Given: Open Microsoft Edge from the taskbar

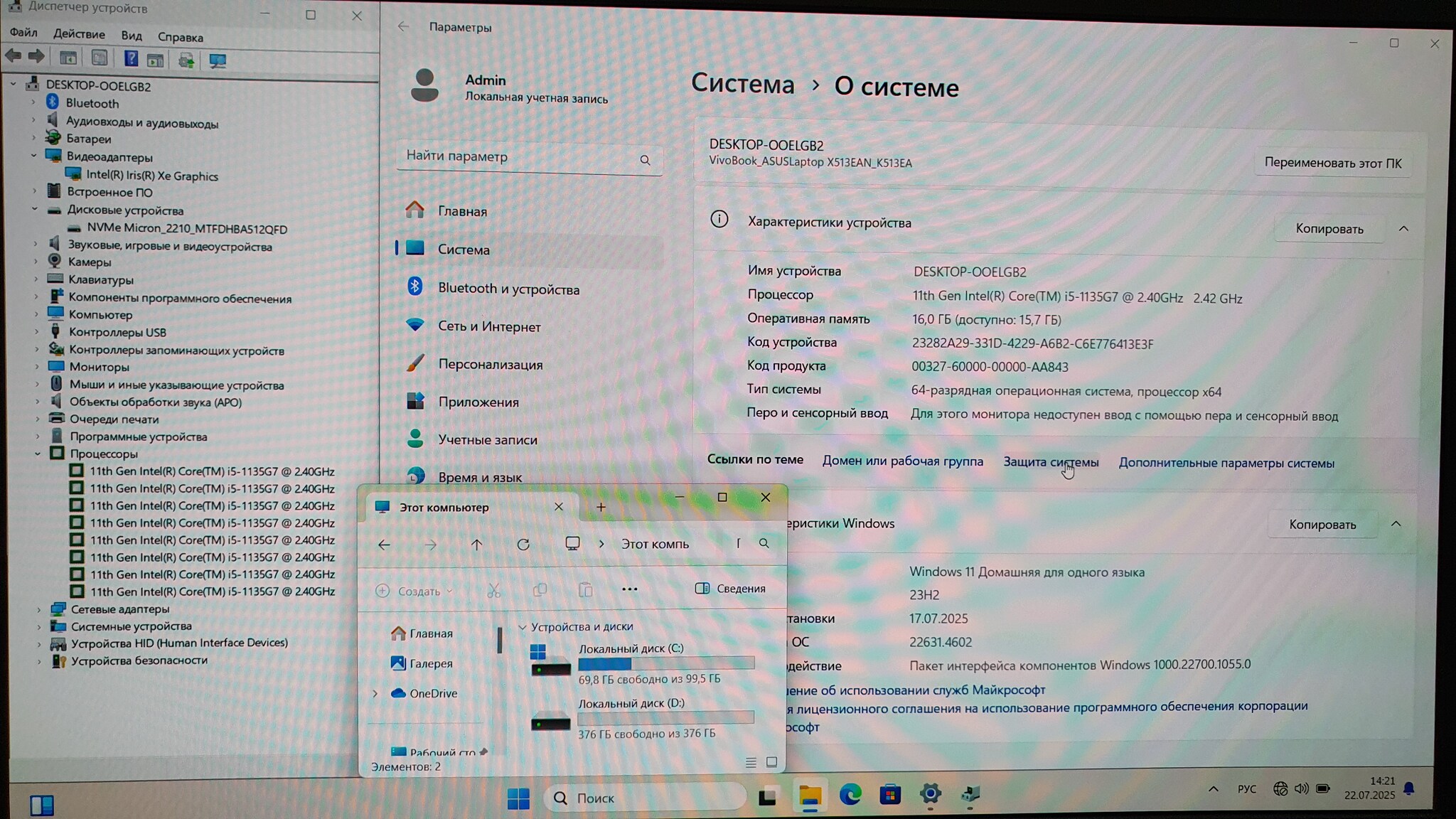Looking at the screenshot, I should coord(850,794).
